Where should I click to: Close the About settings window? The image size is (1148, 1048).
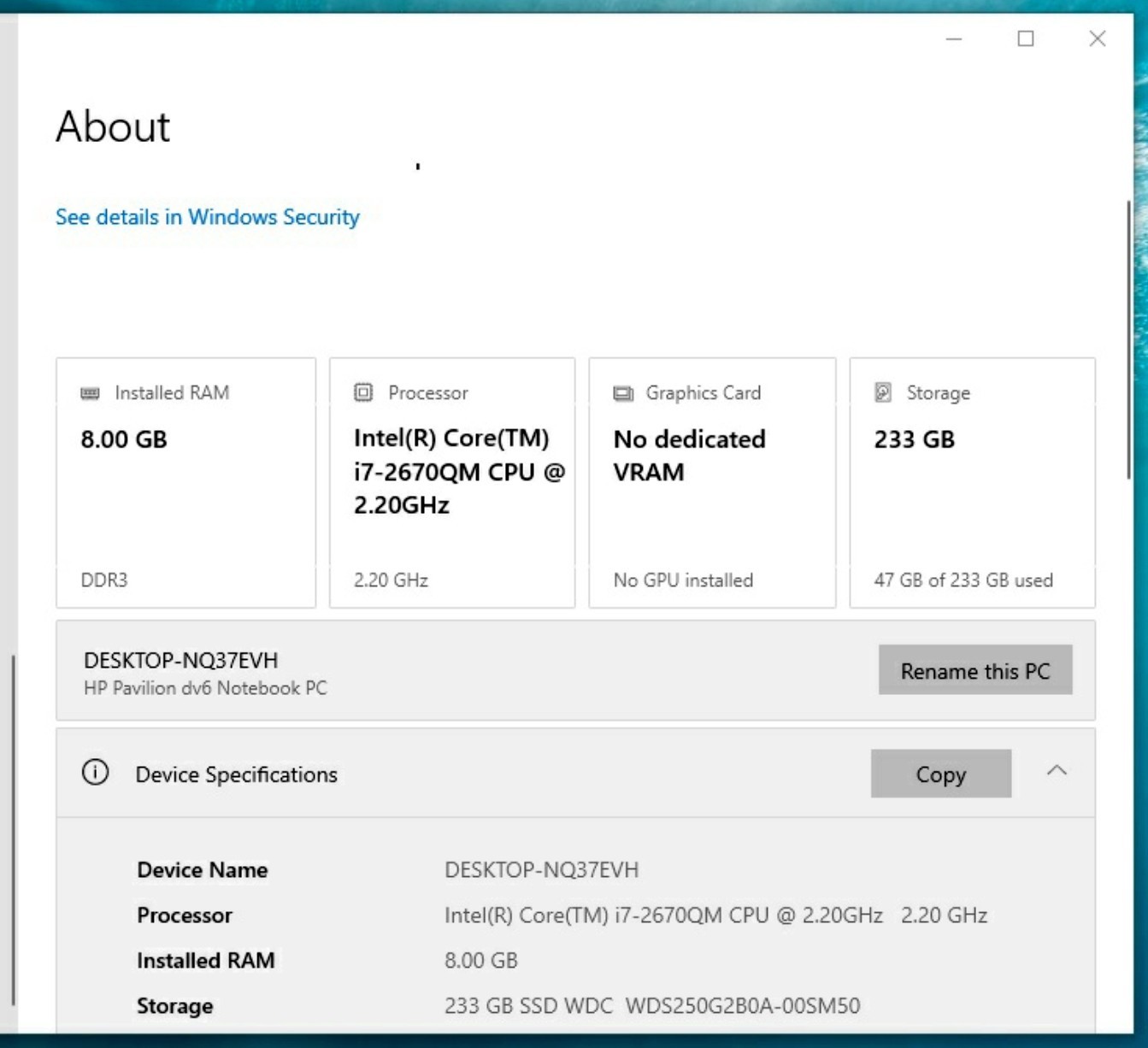(1098, 38)
